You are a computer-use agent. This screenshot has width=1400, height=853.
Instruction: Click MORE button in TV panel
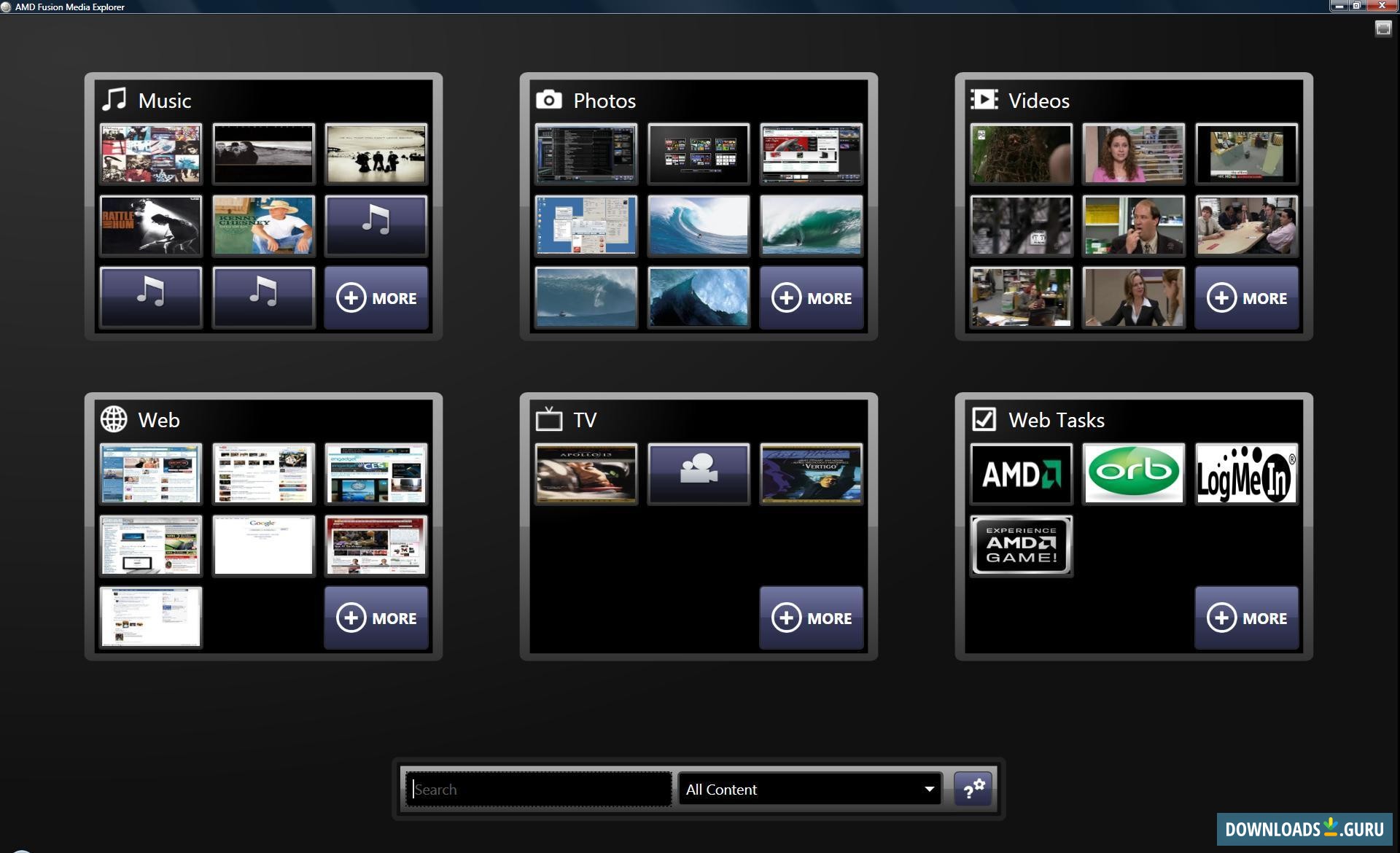(811, 618)
